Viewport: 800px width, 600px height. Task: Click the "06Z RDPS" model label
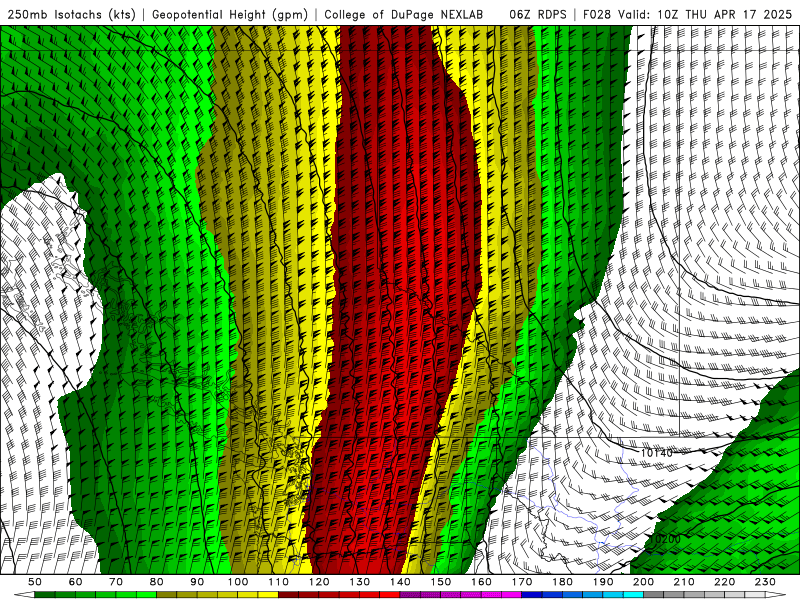538,15
